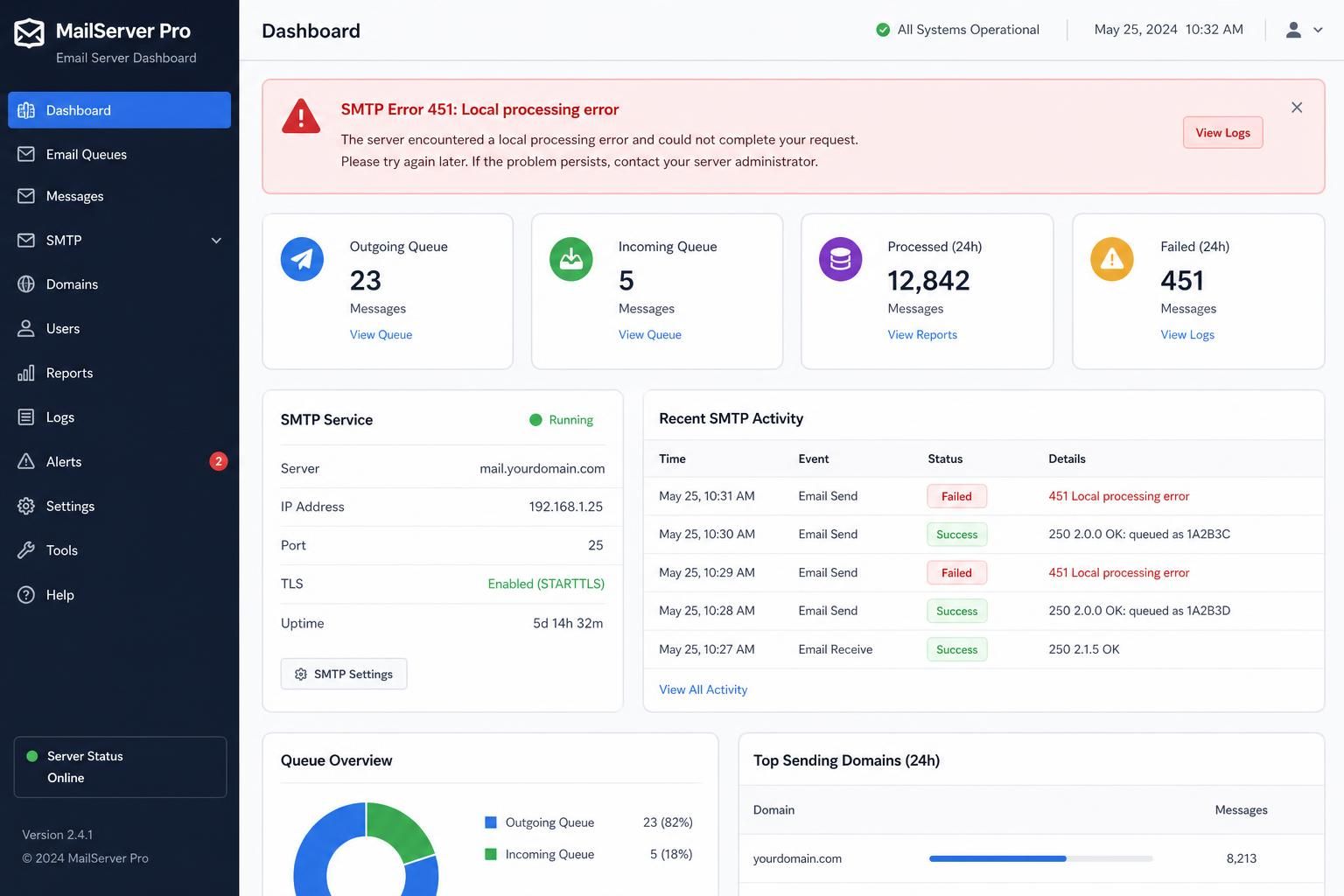
Task: Click the user profile avatar icon
Action: coord(1293,30)
